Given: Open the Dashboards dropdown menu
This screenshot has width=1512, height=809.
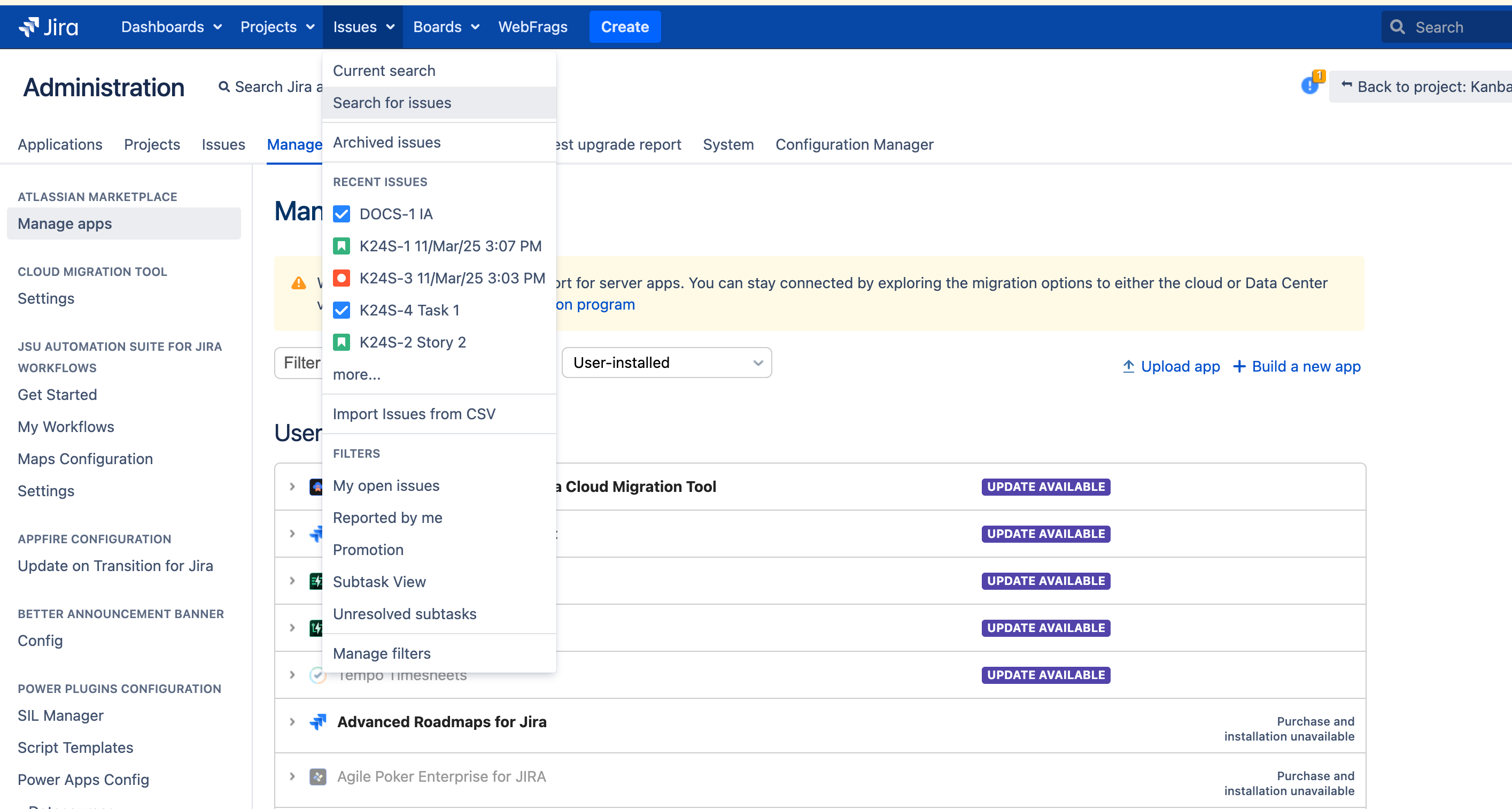Looking at the screenshot, I should click(172, 27).
